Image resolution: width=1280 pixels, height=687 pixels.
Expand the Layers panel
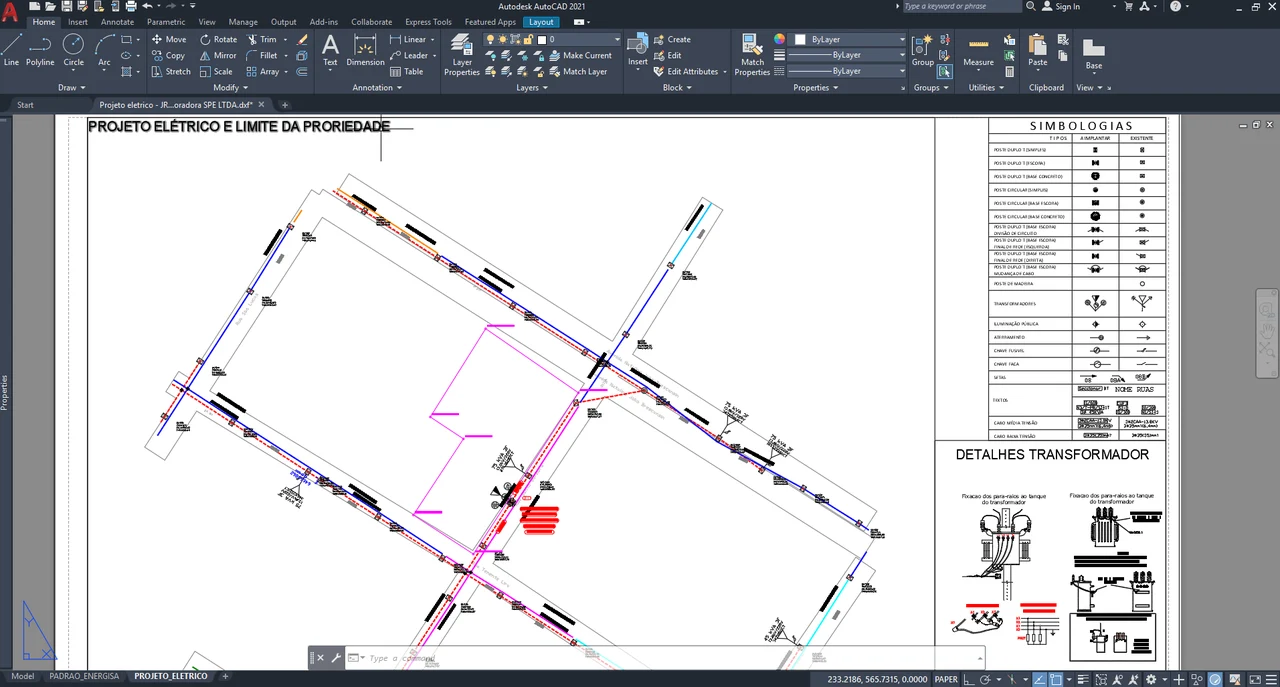532,88
